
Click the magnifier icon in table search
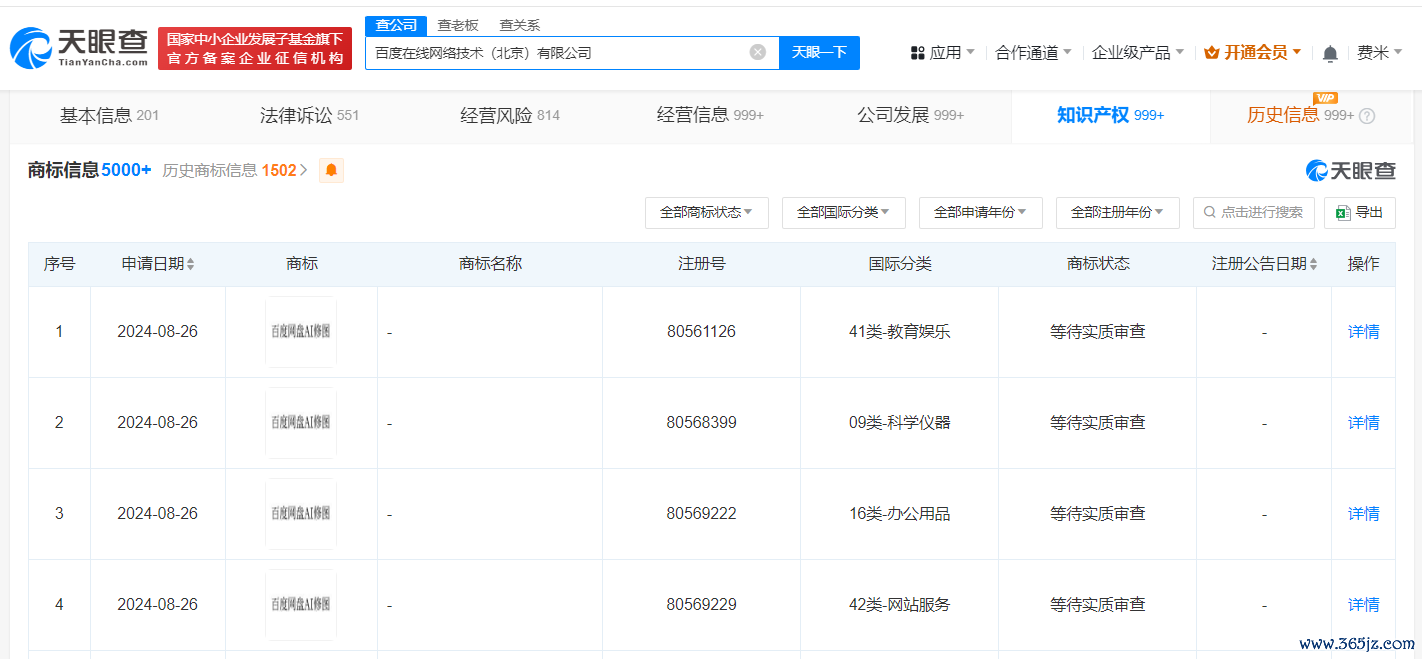(1210, 212)
